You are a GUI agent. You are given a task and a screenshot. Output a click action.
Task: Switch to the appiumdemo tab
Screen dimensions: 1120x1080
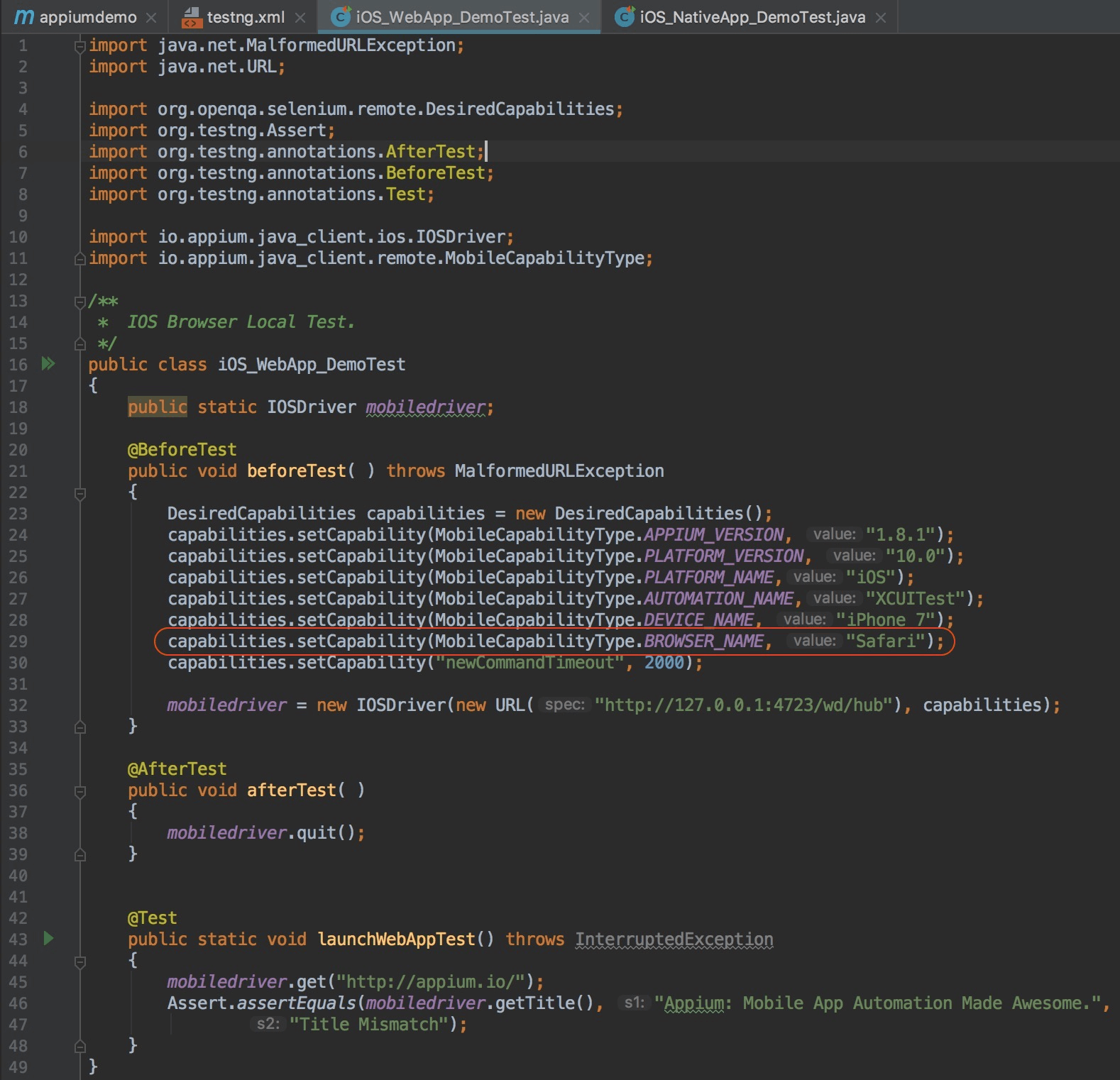coord(88,18)
